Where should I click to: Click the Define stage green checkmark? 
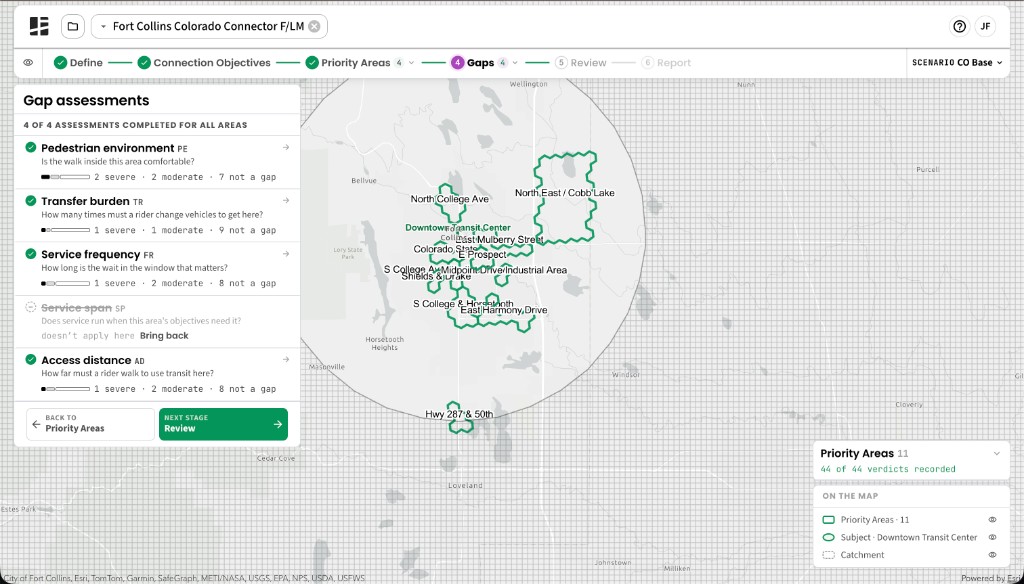point(60,63)
